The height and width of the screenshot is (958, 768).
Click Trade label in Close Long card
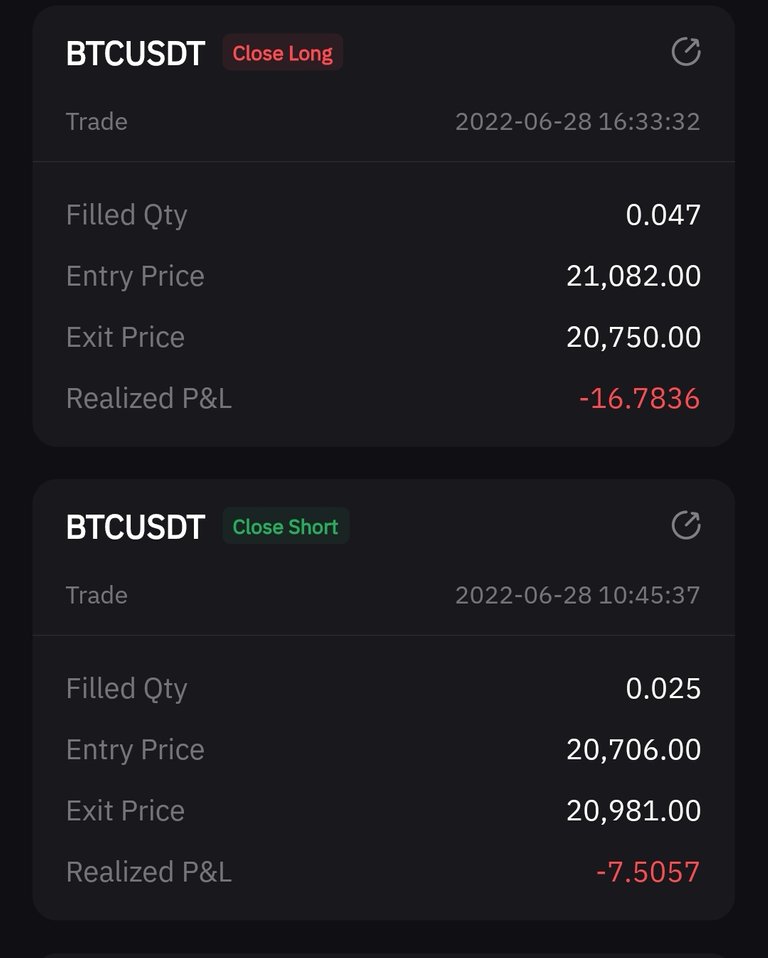click(97, 122)
